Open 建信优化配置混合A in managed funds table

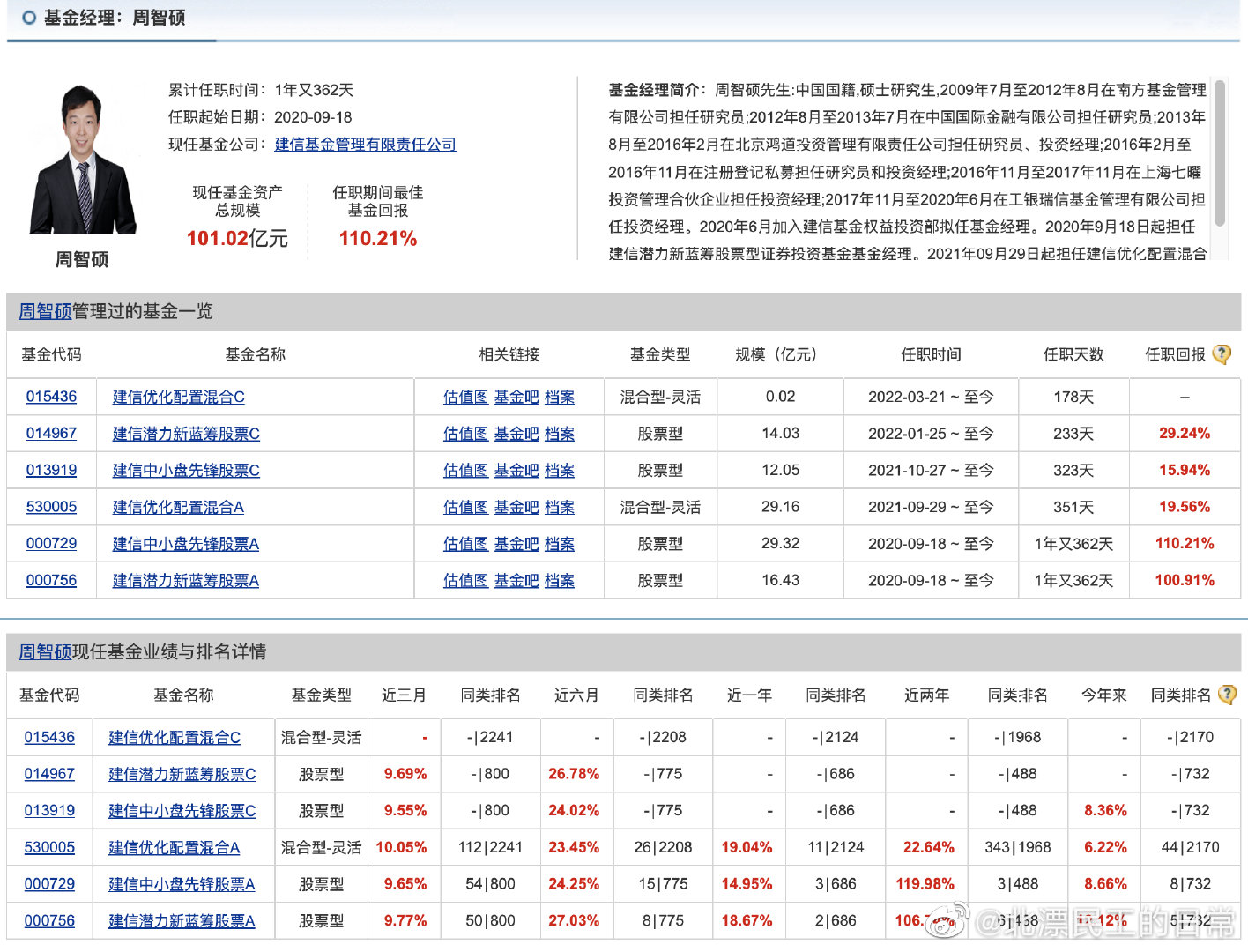(x=178, y=507)
